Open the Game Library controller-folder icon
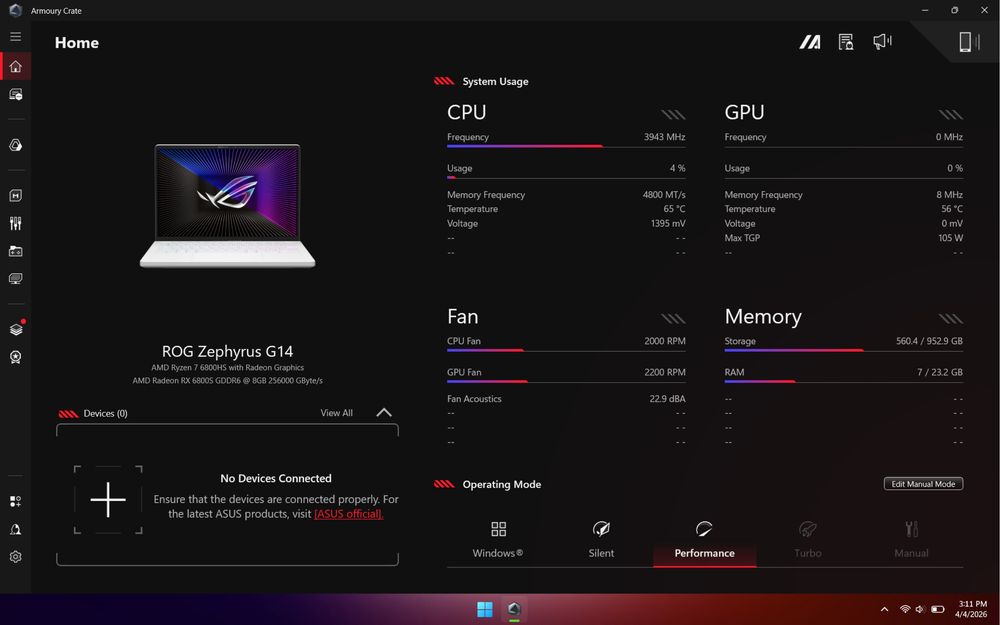1000x625 pixels. click(16, 251)
